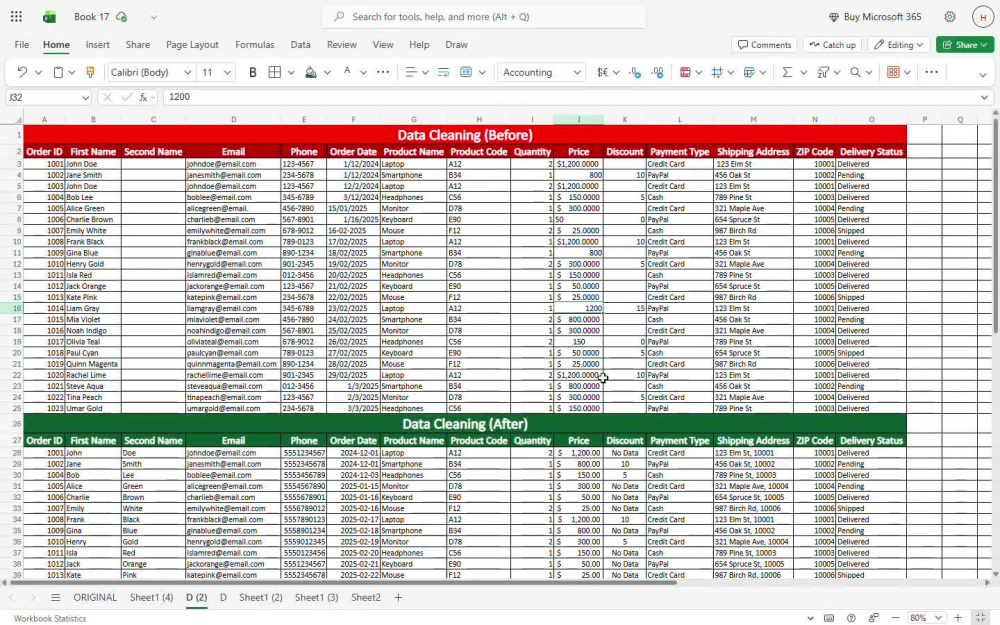Click the green Share button
This screenshot has width=1000, height=625.
tap(965, 45)
